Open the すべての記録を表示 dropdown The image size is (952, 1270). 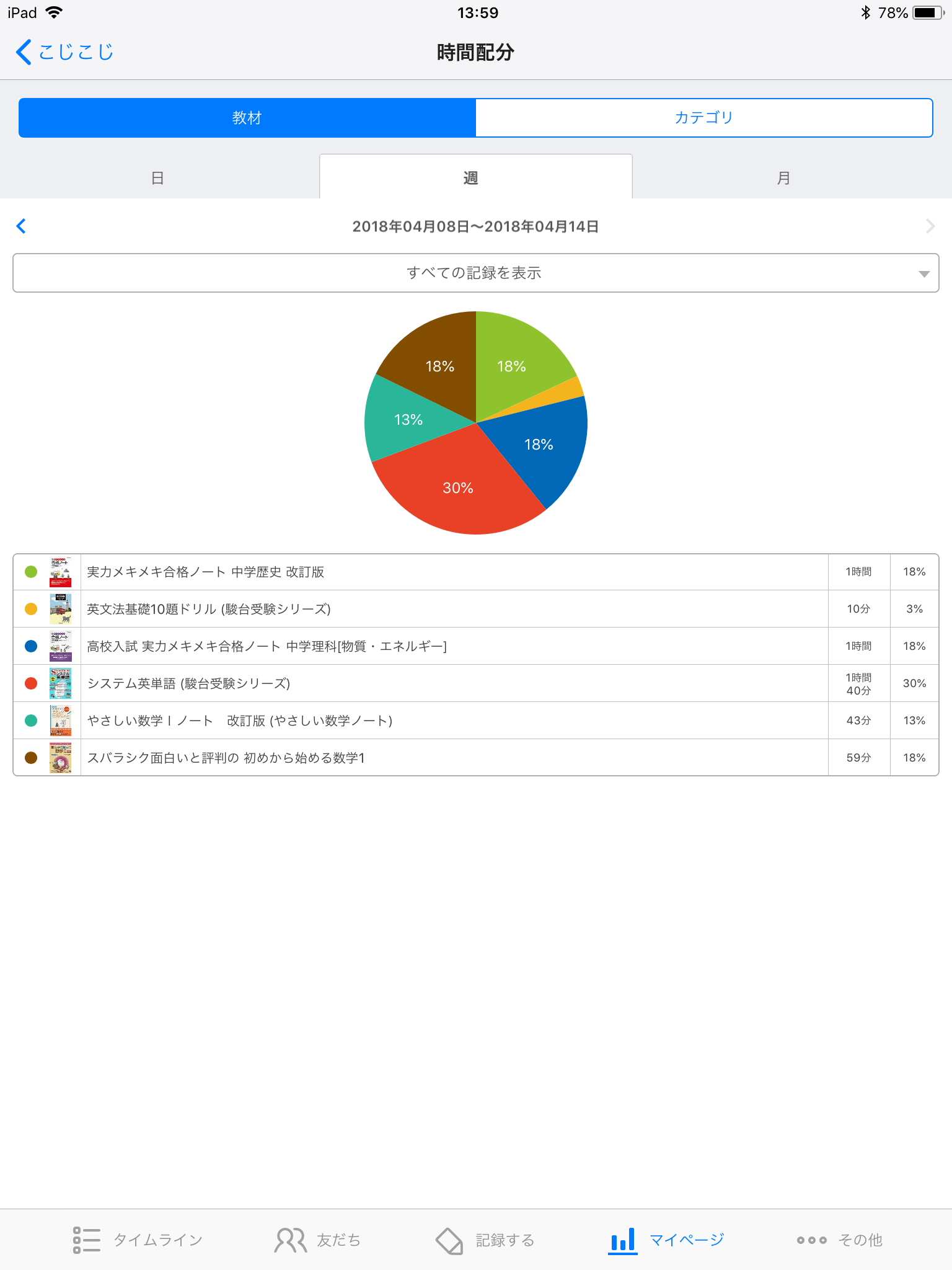point(475,273)
